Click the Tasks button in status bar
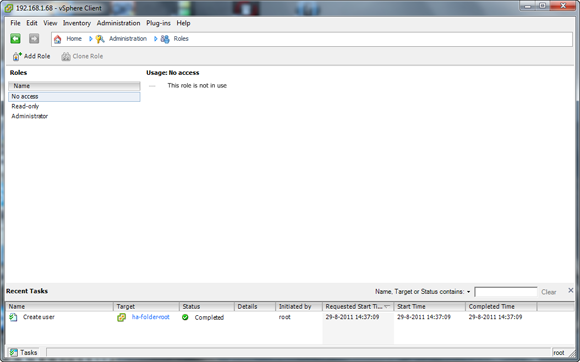This screenshot has width=580, height=362. (24, 352)
